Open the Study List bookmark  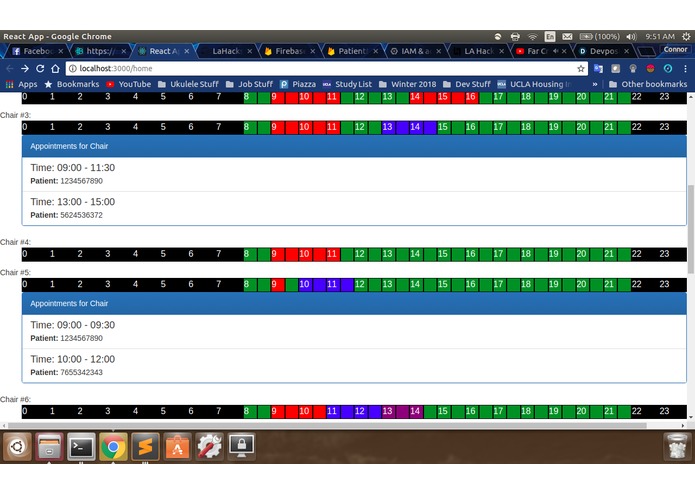(347, 84)
